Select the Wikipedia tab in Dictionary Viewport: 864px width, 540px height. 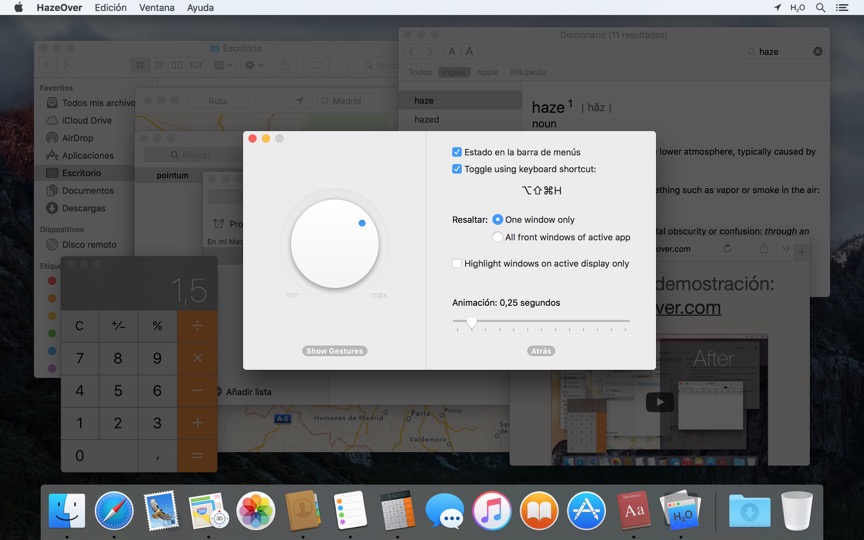point(528,72)
